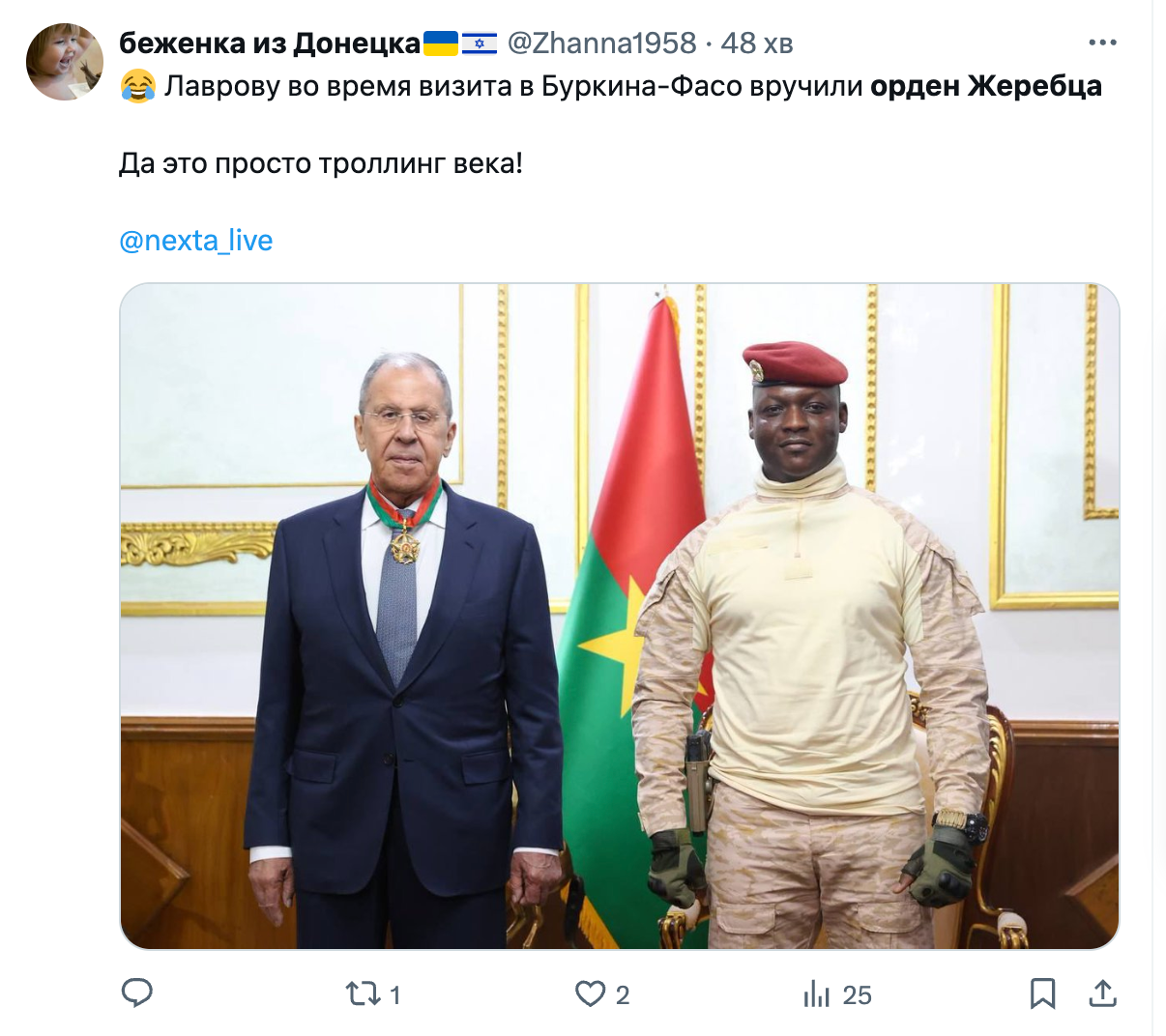
Task: Click the retweet arrows icon
Action: click(x=363, y=993)
